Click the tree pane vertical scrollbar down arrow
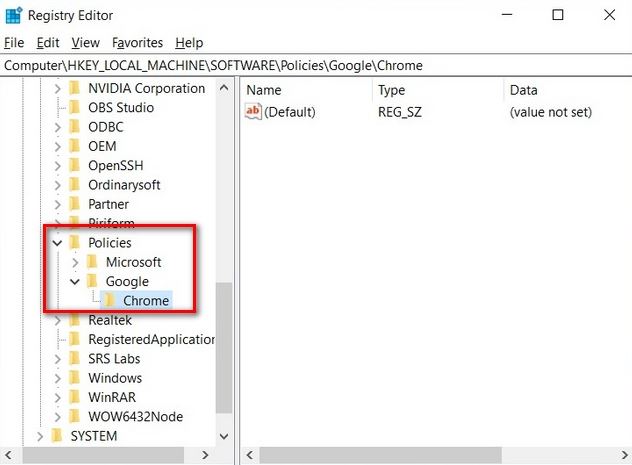The height and width of the screenshot is (465, 632). pyautogui.click(x=224, y=436)
